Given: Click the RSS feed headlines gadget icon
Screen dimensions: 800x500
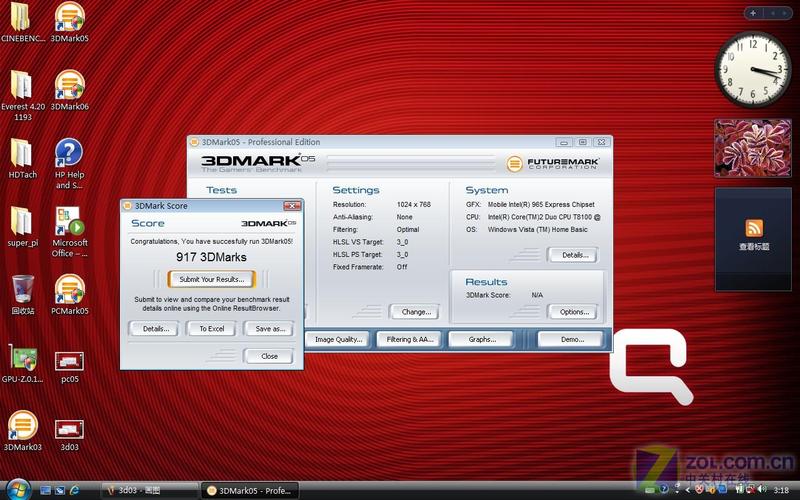Looking at the screenshot, I should 754,228.
